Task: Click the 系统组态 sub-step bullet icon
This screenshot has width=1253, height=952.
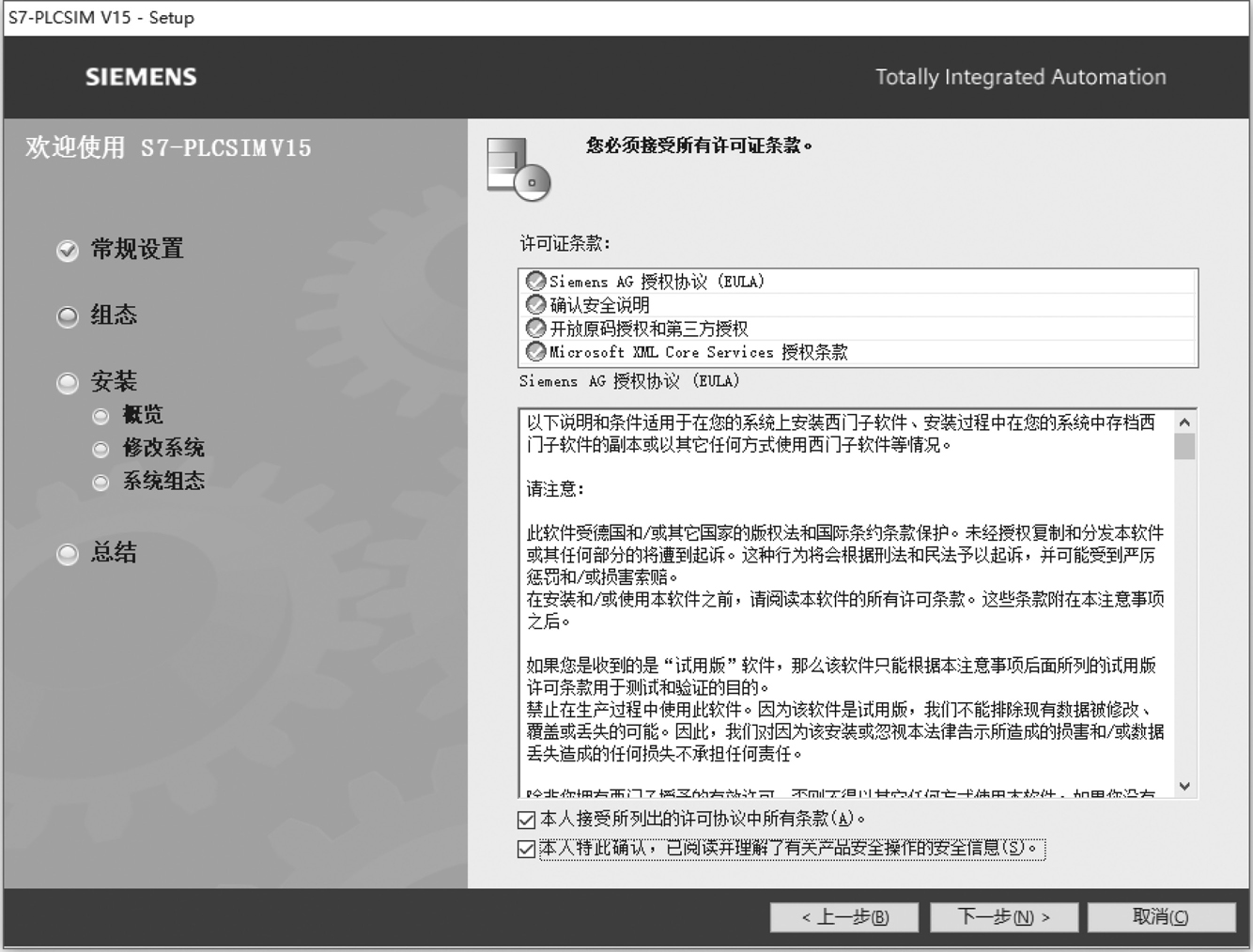Action: [x=101, y=483]
